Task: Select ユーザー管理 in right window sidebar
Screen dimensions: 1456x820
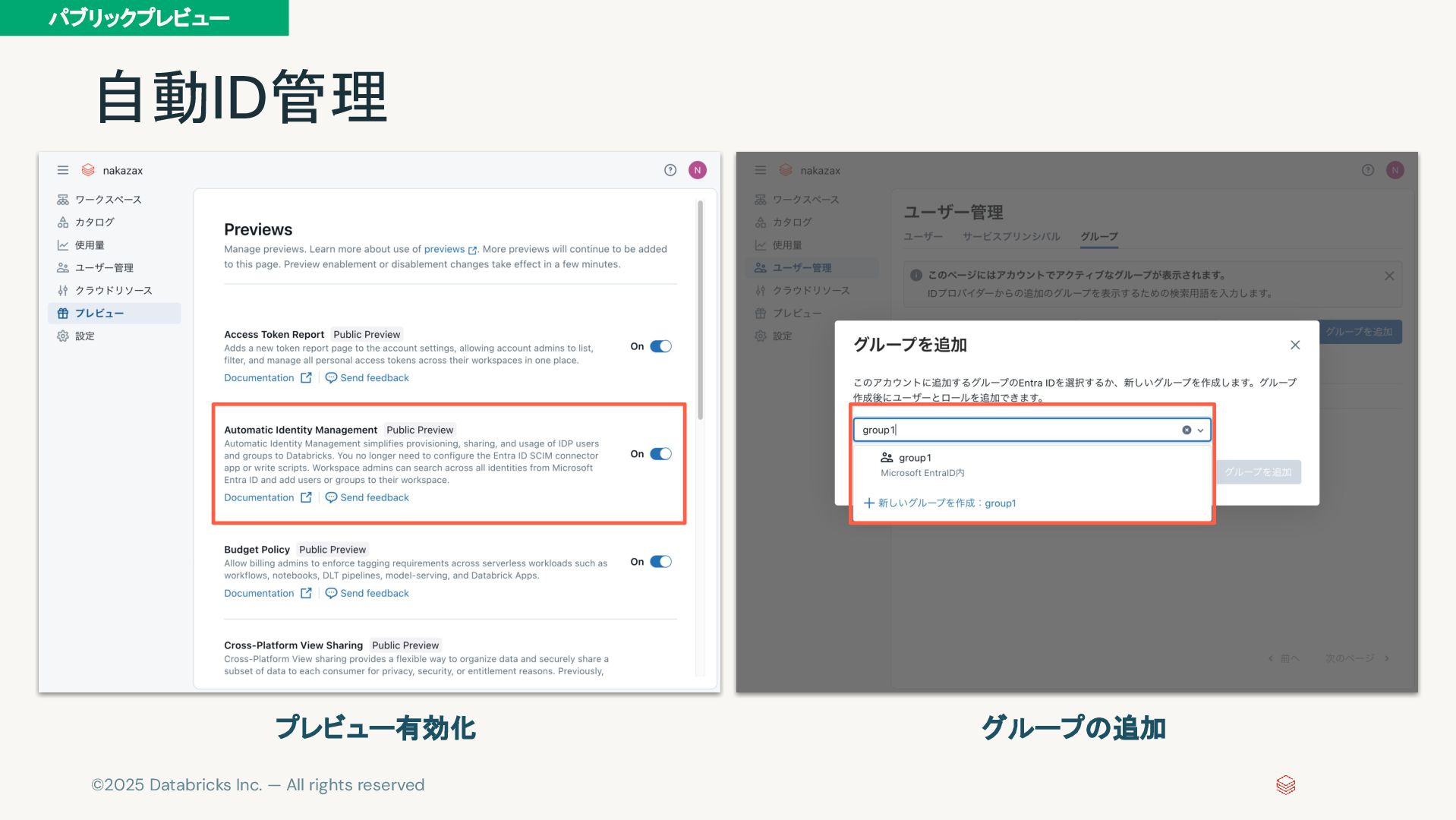Action: pyautogui.click(x=812, y=268)
